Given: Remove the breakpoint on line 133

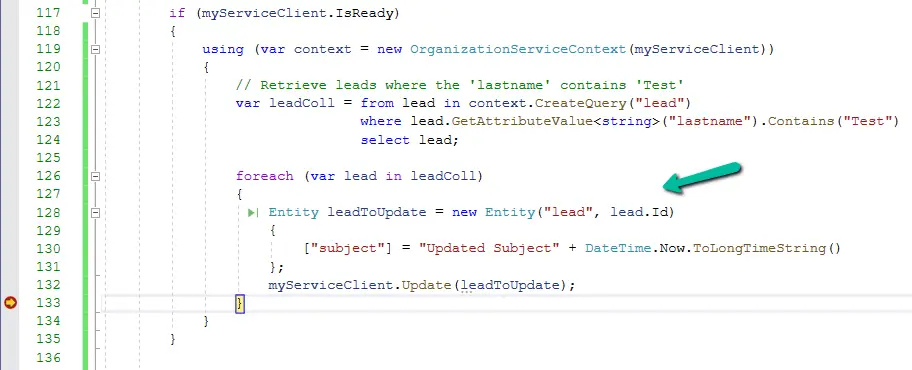Looking at the screenshot, I should pyautogui.click(x=10, y=303).
